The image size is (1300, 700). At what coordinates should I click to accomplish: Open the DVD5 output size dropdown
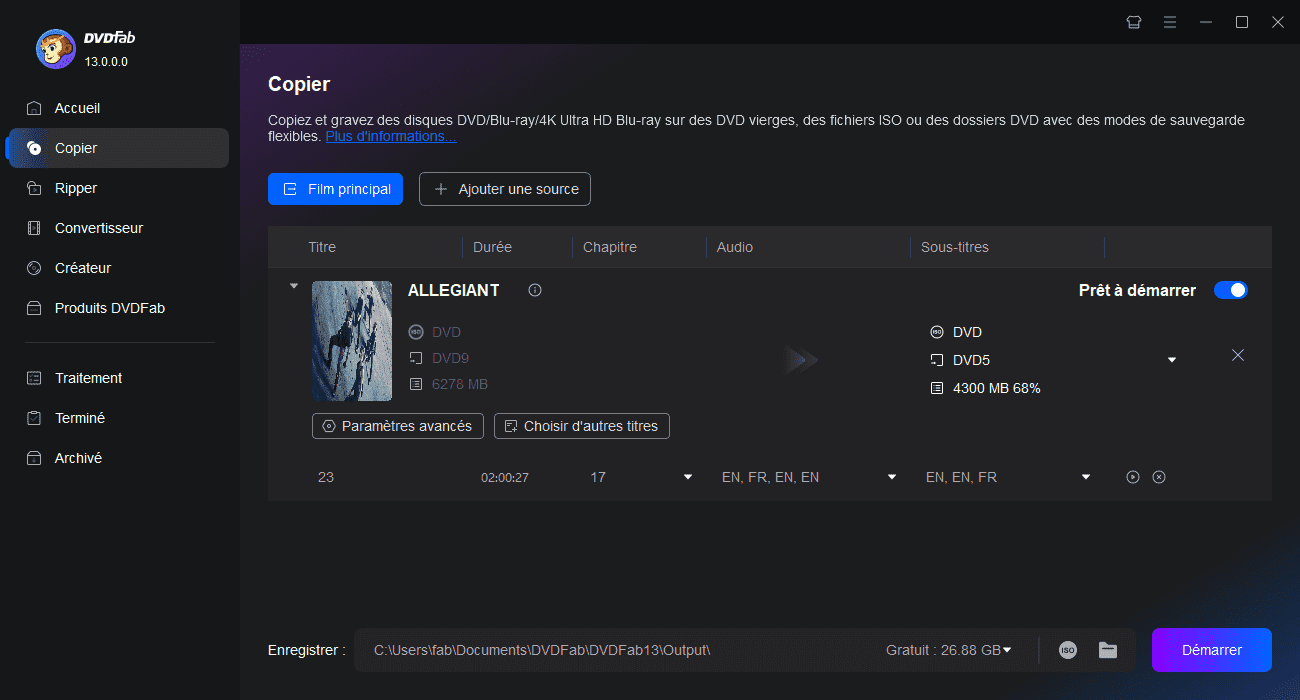click(1172, 361)
